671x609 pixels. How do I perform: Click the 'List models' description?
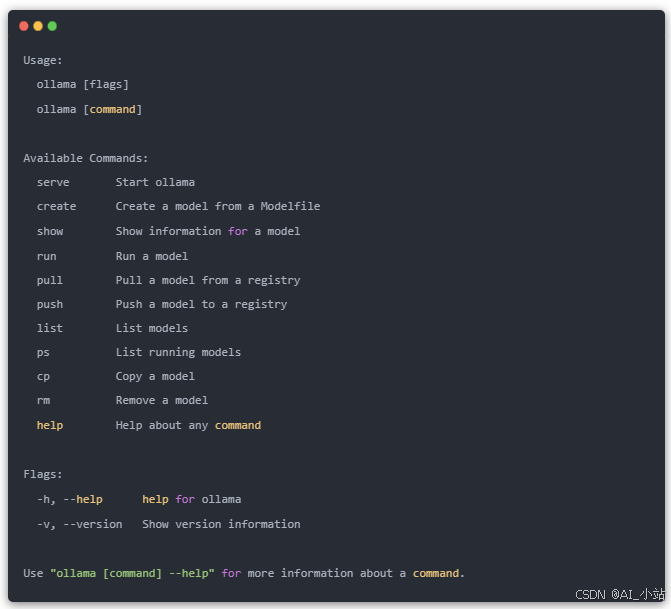point(151,328)
